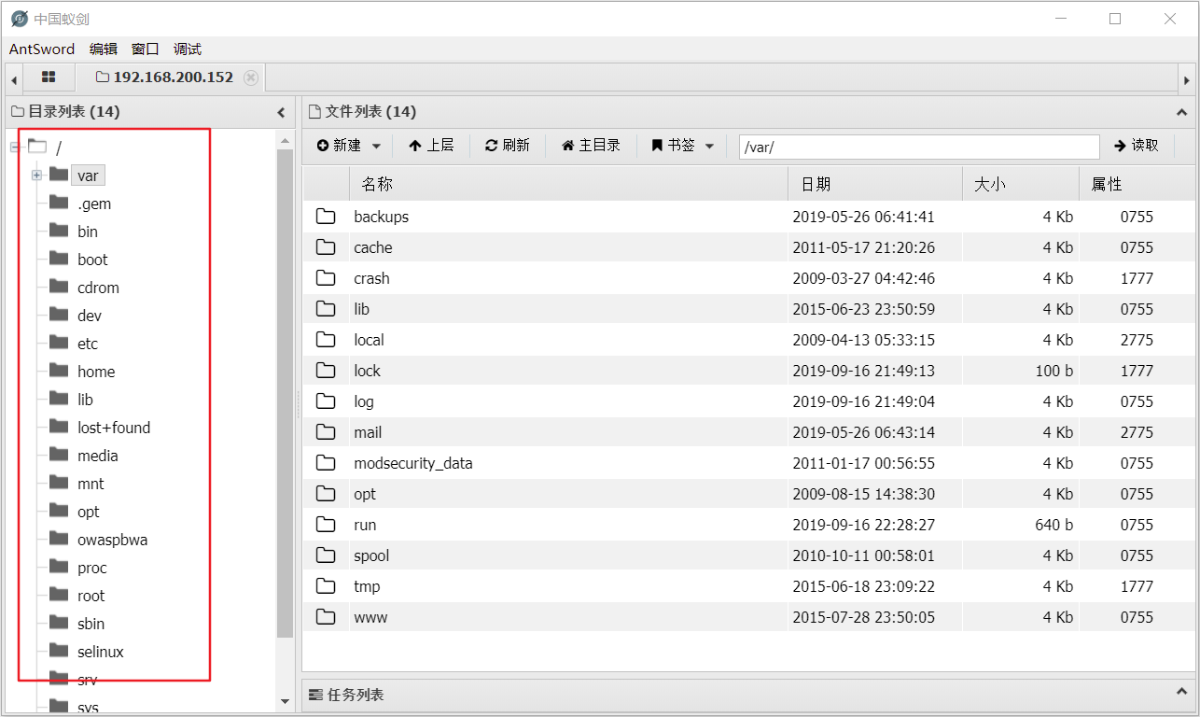Click the directory tree vertical scrollbar
1200x717 pixels.
pyautogui.click(x=285, y=393)
